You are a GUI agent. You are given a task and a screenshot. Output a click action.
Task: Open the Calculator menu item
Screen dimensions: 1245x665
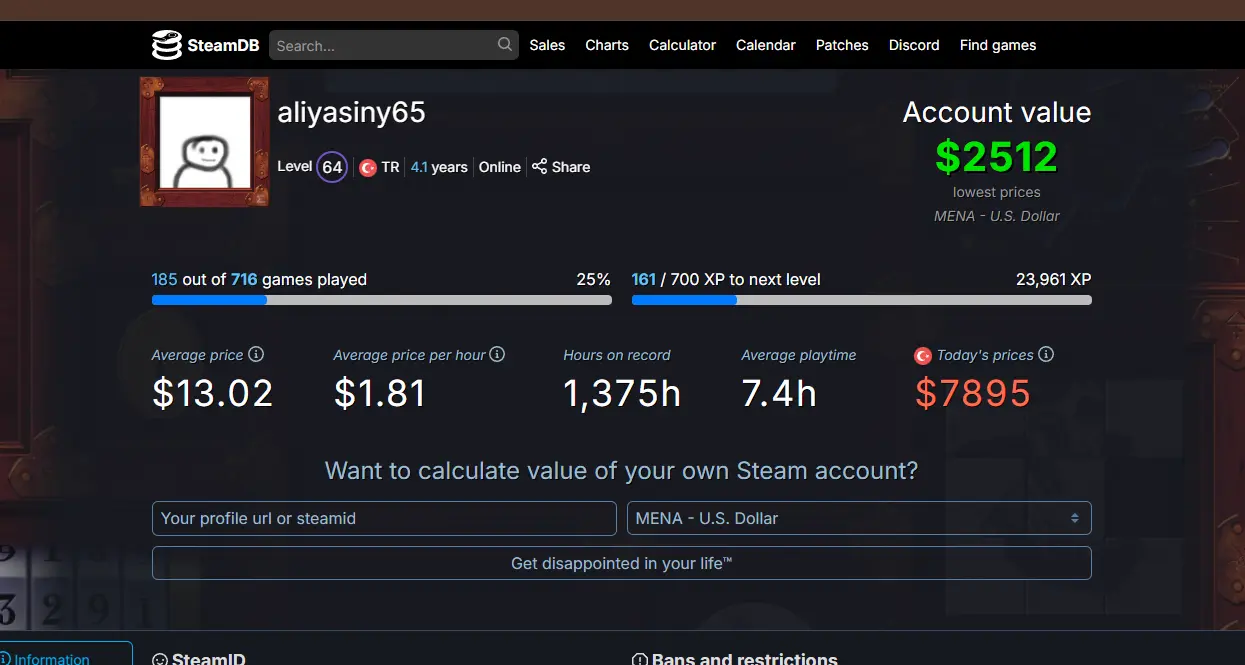tap(682, 45)
